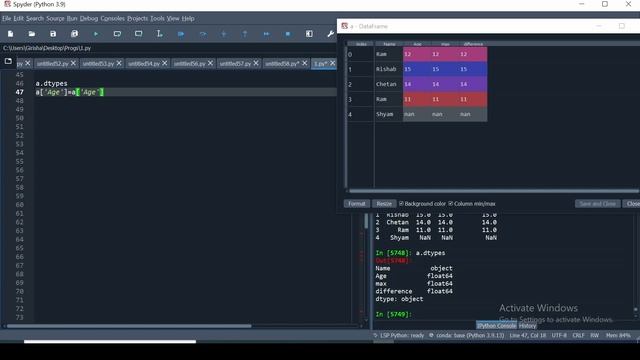
Task: Close the untitled52.py tab
Action: (73, 63)
